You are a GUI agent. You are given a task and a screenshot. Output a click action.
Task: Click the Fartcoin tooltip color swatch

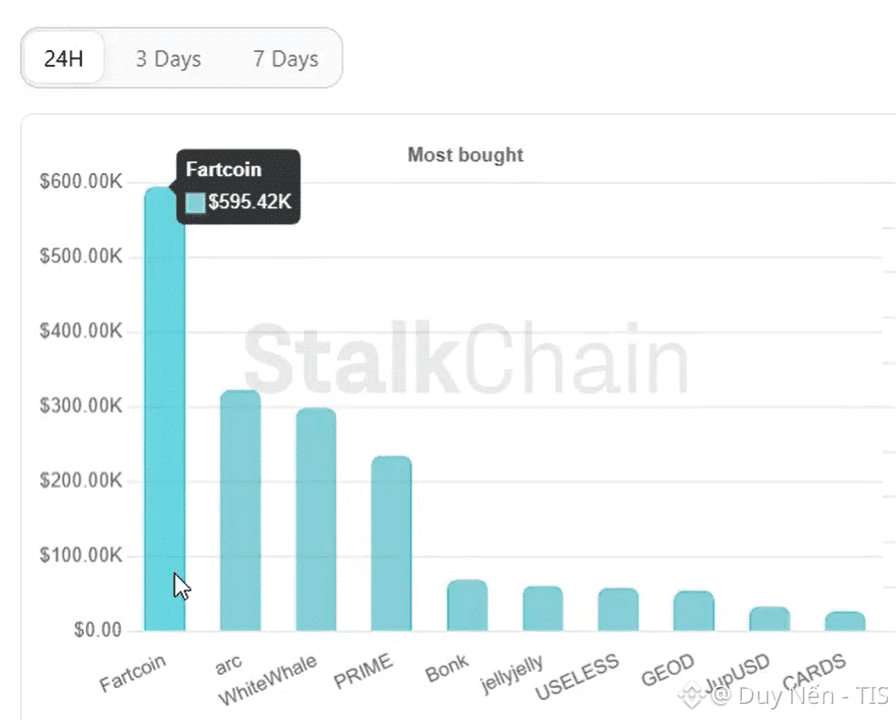tap(195, 202)
